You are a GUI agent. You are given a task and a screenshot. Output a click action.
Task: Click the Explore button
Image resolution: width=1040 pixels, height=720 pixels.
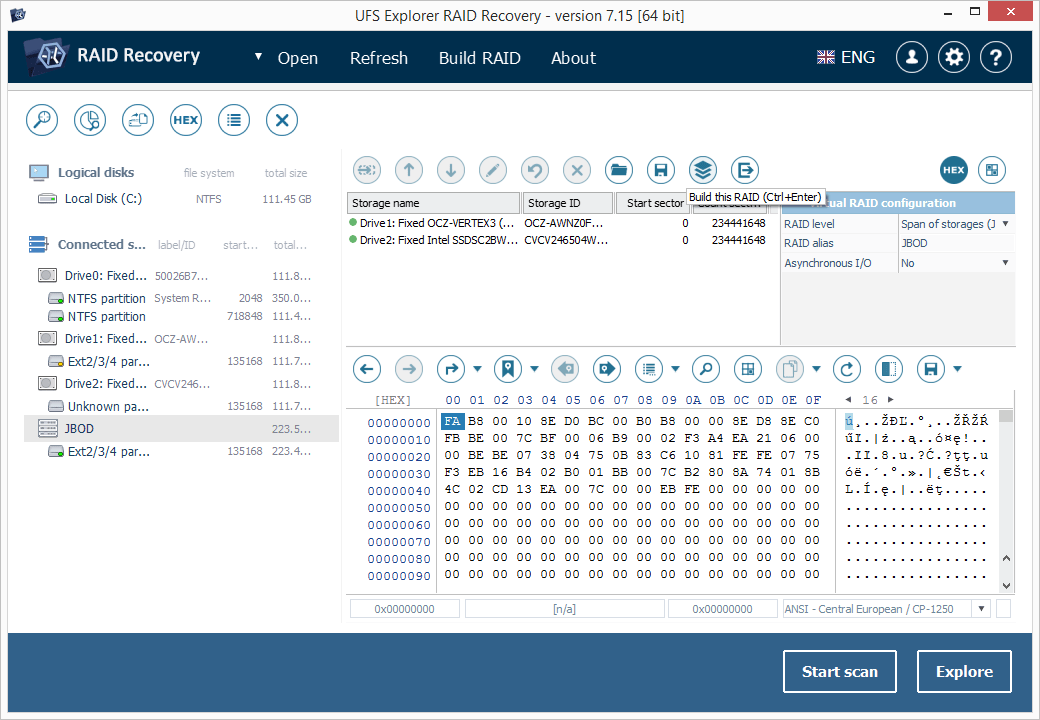pyautogui.click(x=964, y=672)
